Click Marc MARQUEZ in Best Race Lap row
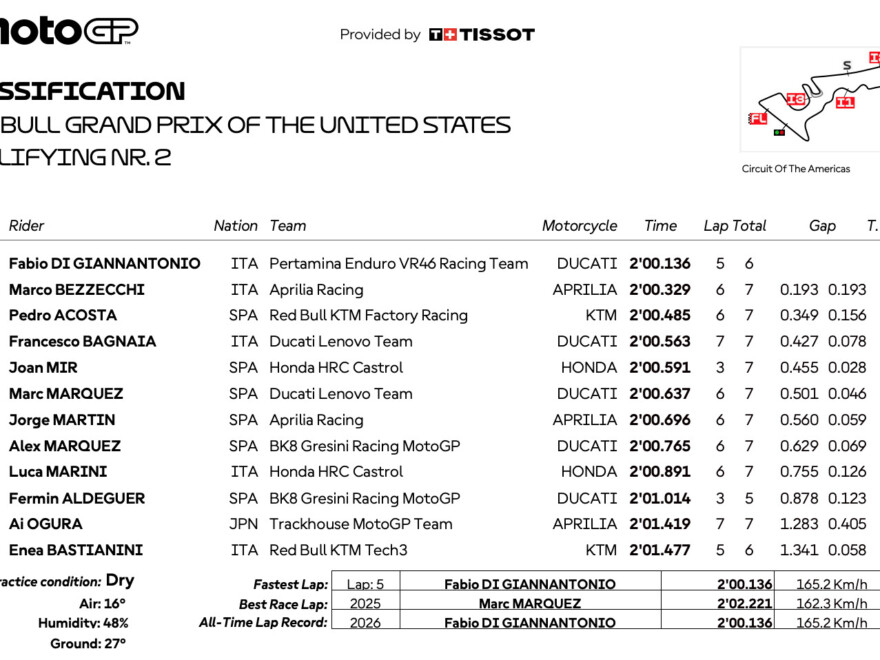 (x=529, y=604)
